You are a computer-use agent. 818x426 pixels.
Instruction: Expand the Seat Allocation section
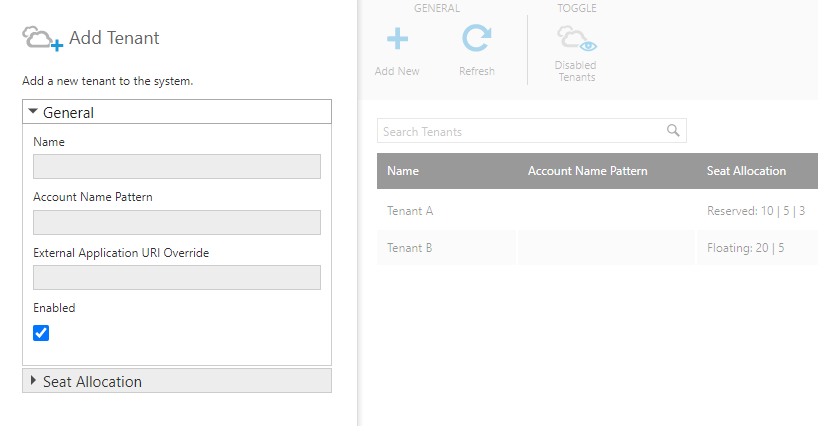click(x=177, y=381)
